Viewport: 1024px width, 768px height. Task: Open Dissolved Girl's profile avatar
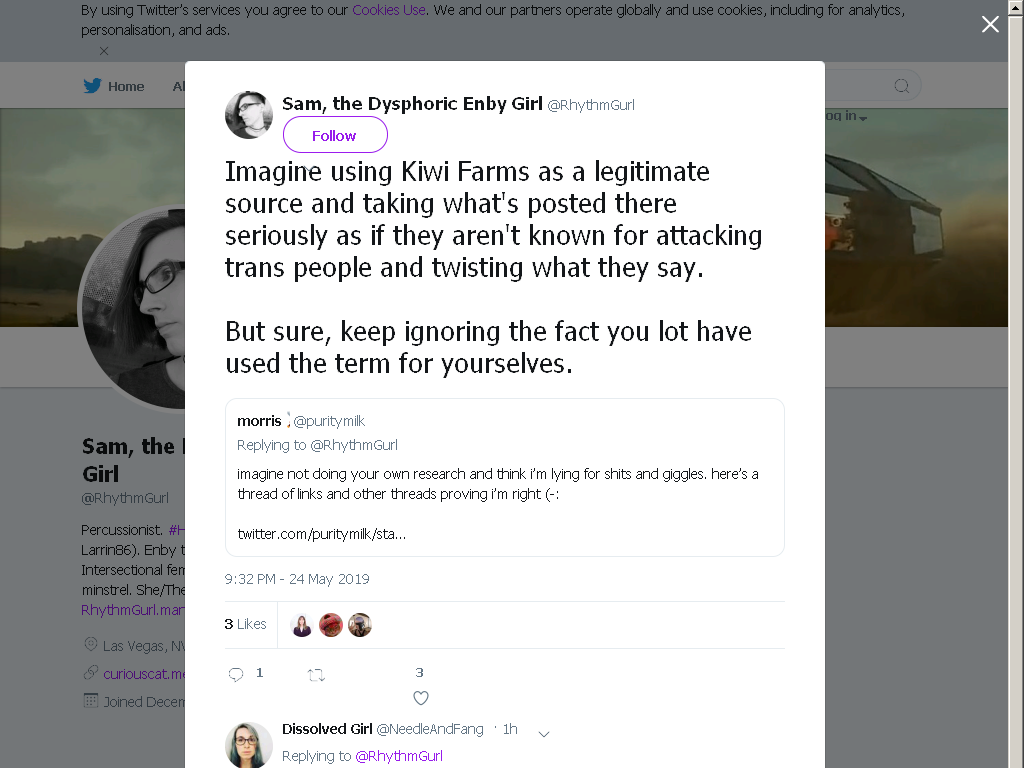point(249,745)
